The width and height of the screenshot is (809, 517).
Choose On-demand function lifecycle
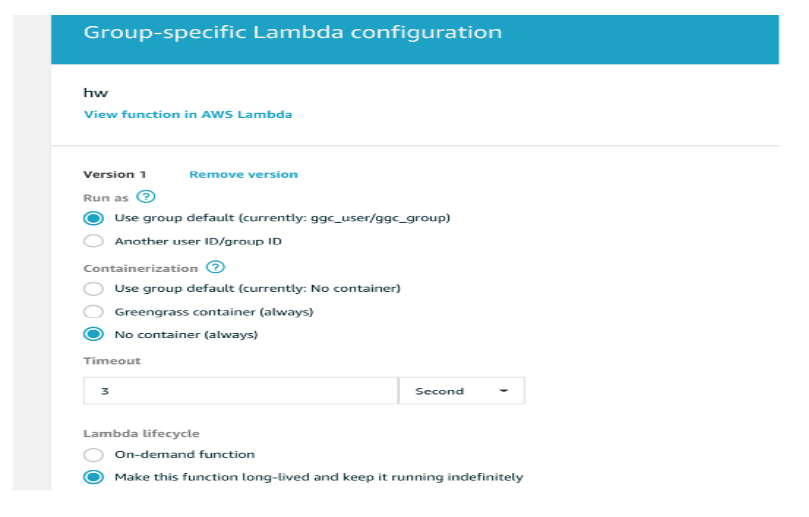tap(93, 455)
